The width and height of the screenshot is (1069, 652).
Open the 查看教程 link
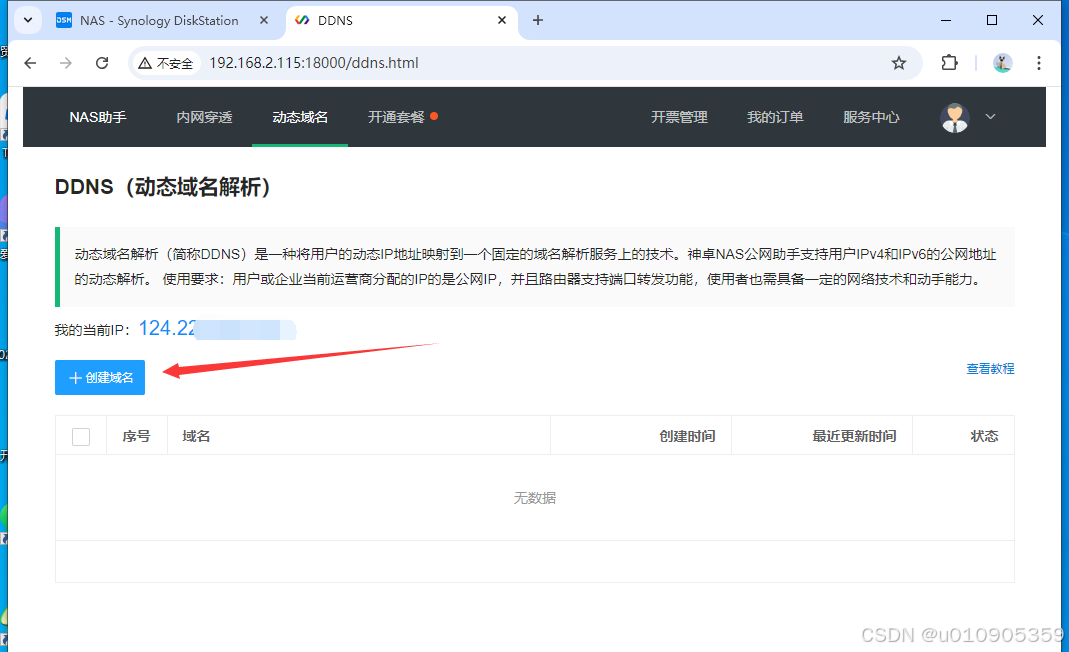[989, 369]
